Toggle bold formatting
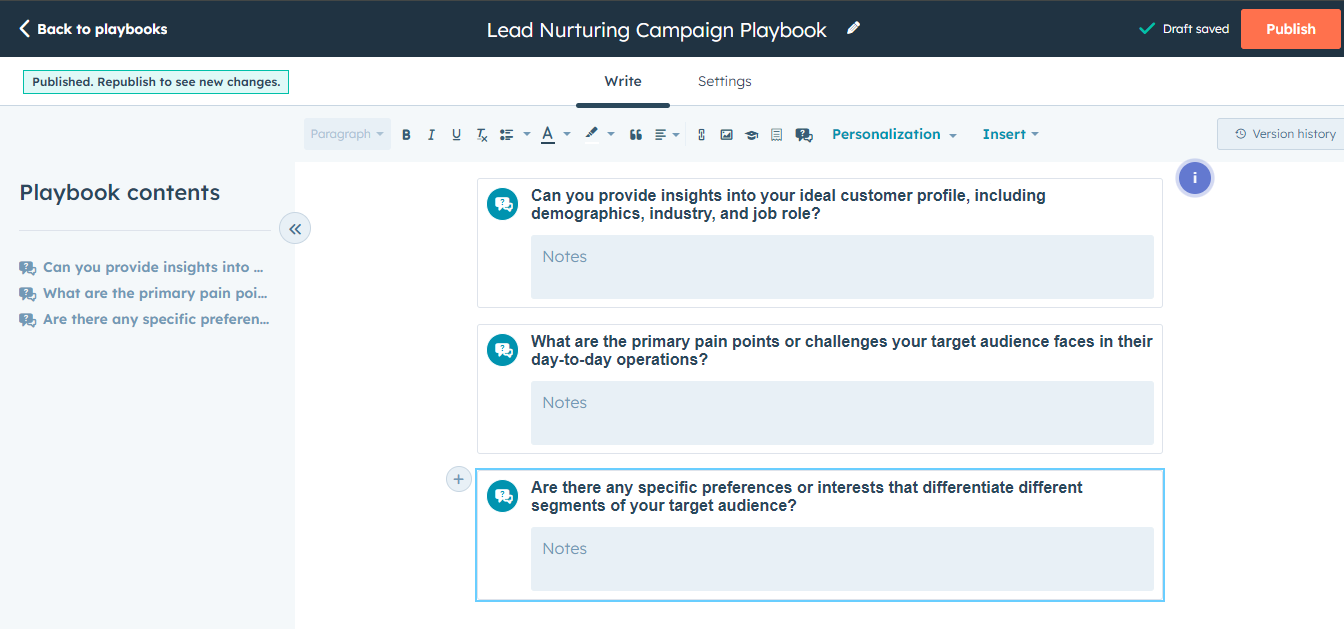This screenshot has width=1344, height=629. pyautogui.click(x=406, y=134)
